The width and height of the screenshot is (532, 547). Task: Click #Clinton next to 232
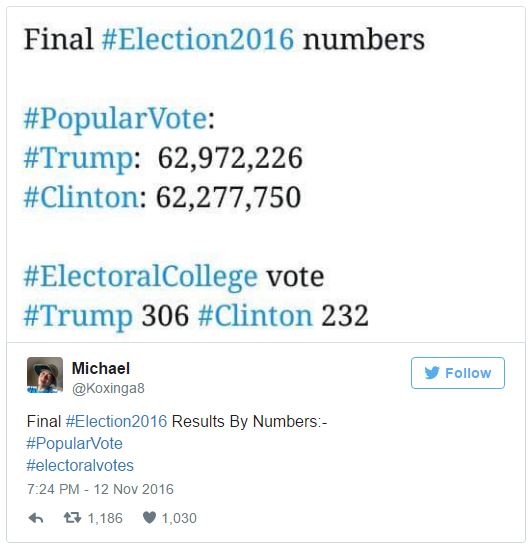(255, 316)
